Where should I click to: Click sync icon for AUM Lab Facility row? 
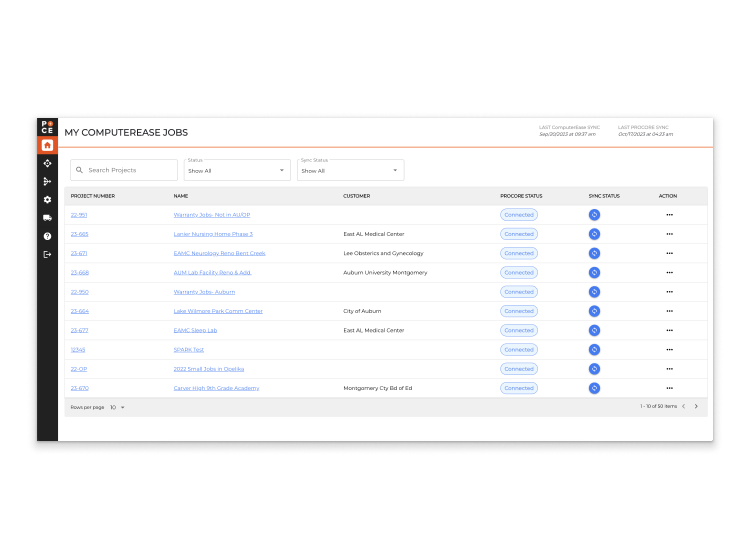pyautogui.click(x=594, y=273)
